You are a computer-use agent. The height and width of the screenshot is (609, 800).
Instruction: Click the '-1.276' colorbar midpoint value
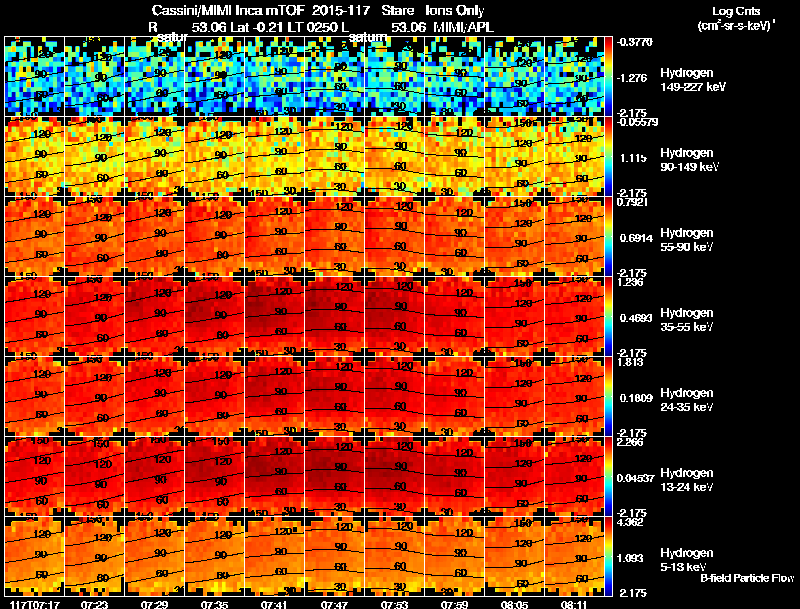click(x=633, y=78)
